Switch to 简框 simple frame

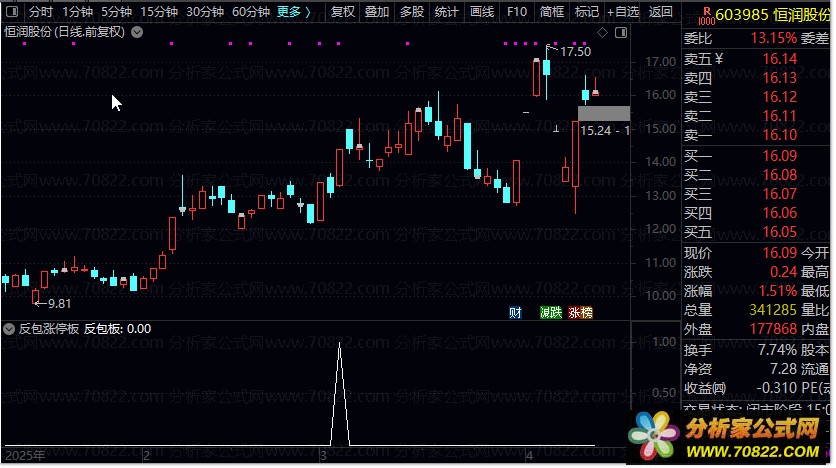551,11
